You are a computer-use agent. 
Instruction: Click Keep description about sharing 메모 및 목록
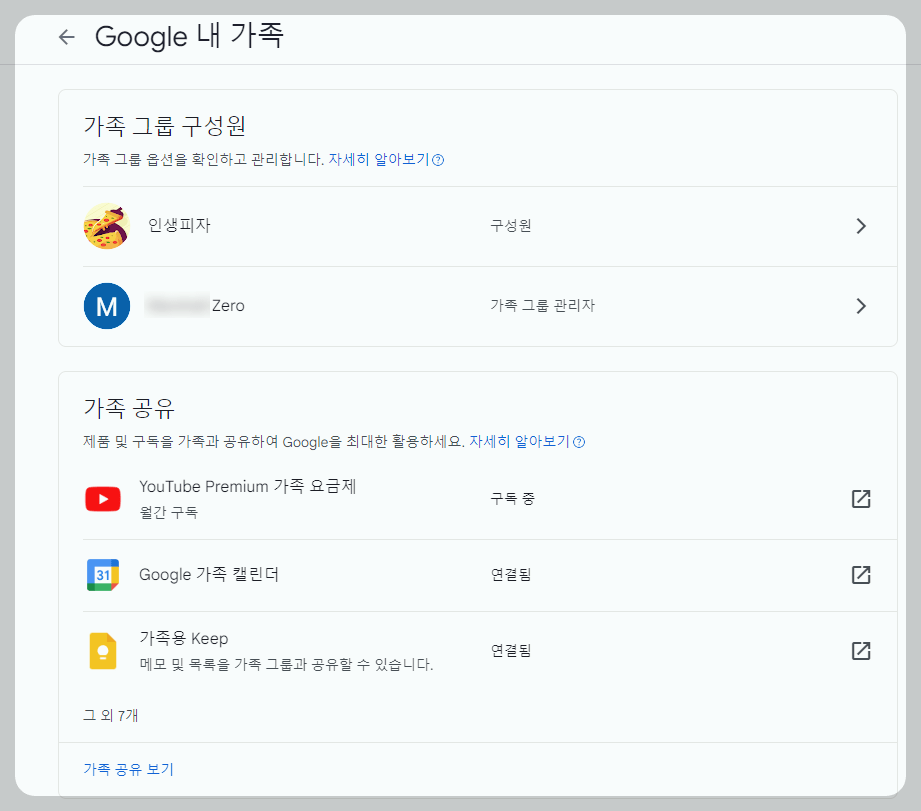coord(287,664)
